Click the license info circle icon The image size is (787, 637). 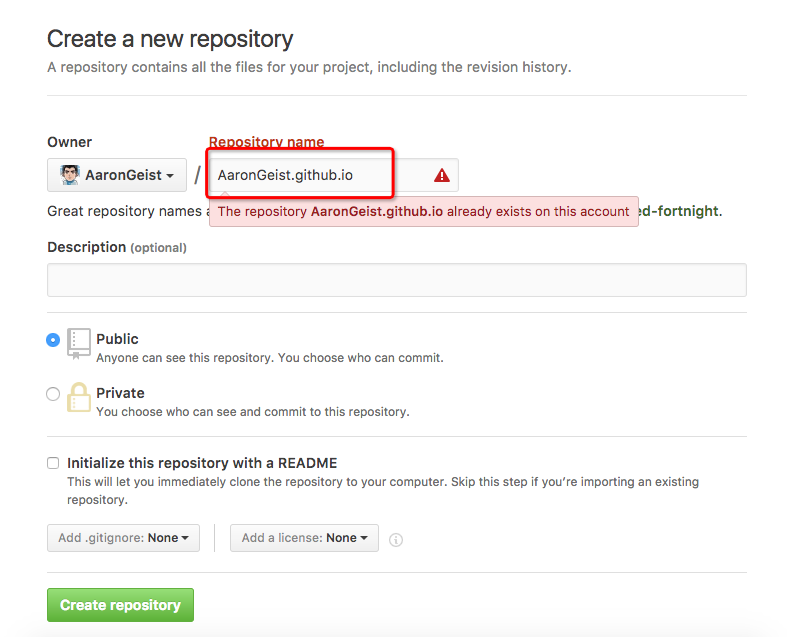tap(396, 540)
